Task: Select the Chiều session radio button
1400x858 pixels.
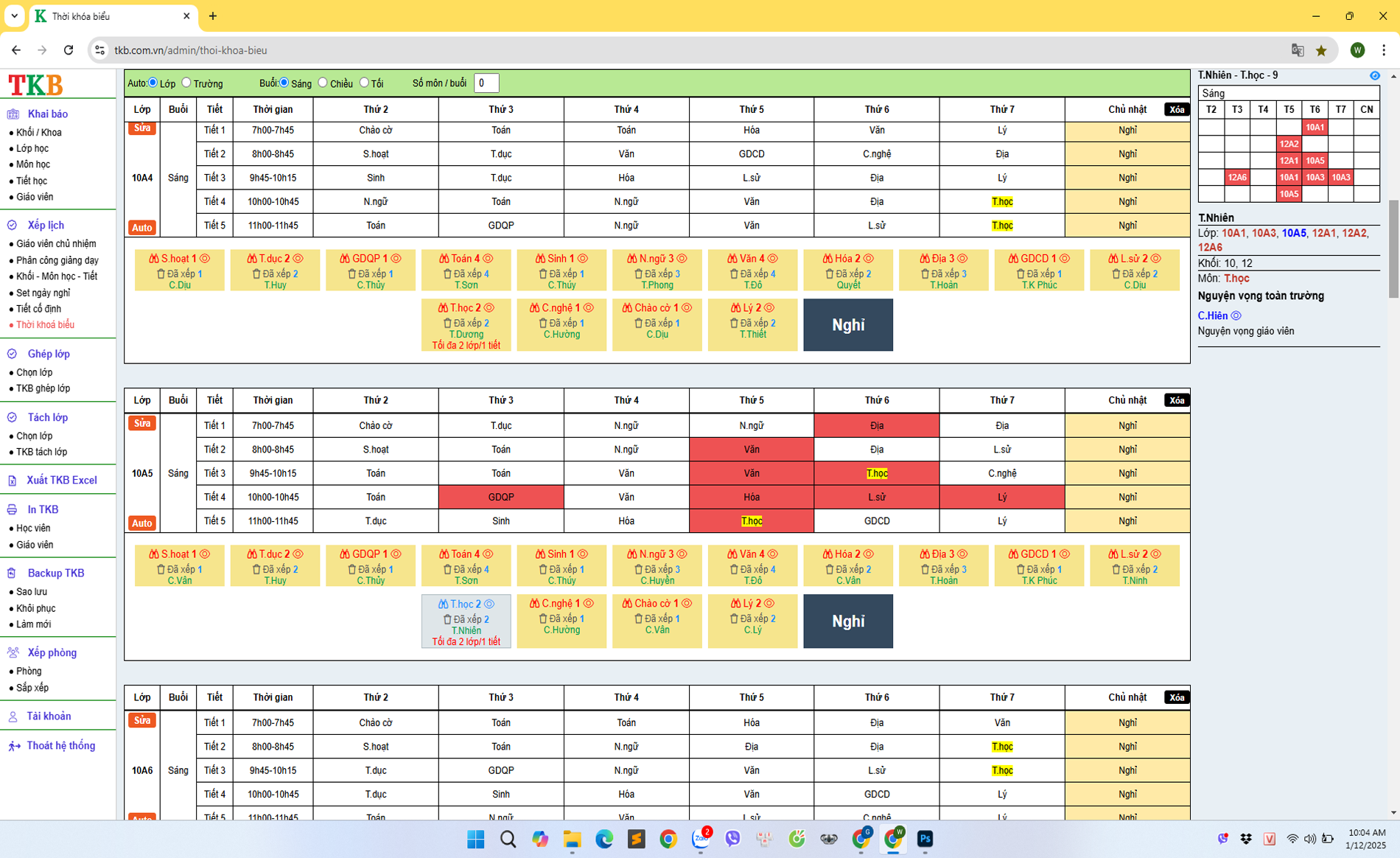Action: [323, 83]
